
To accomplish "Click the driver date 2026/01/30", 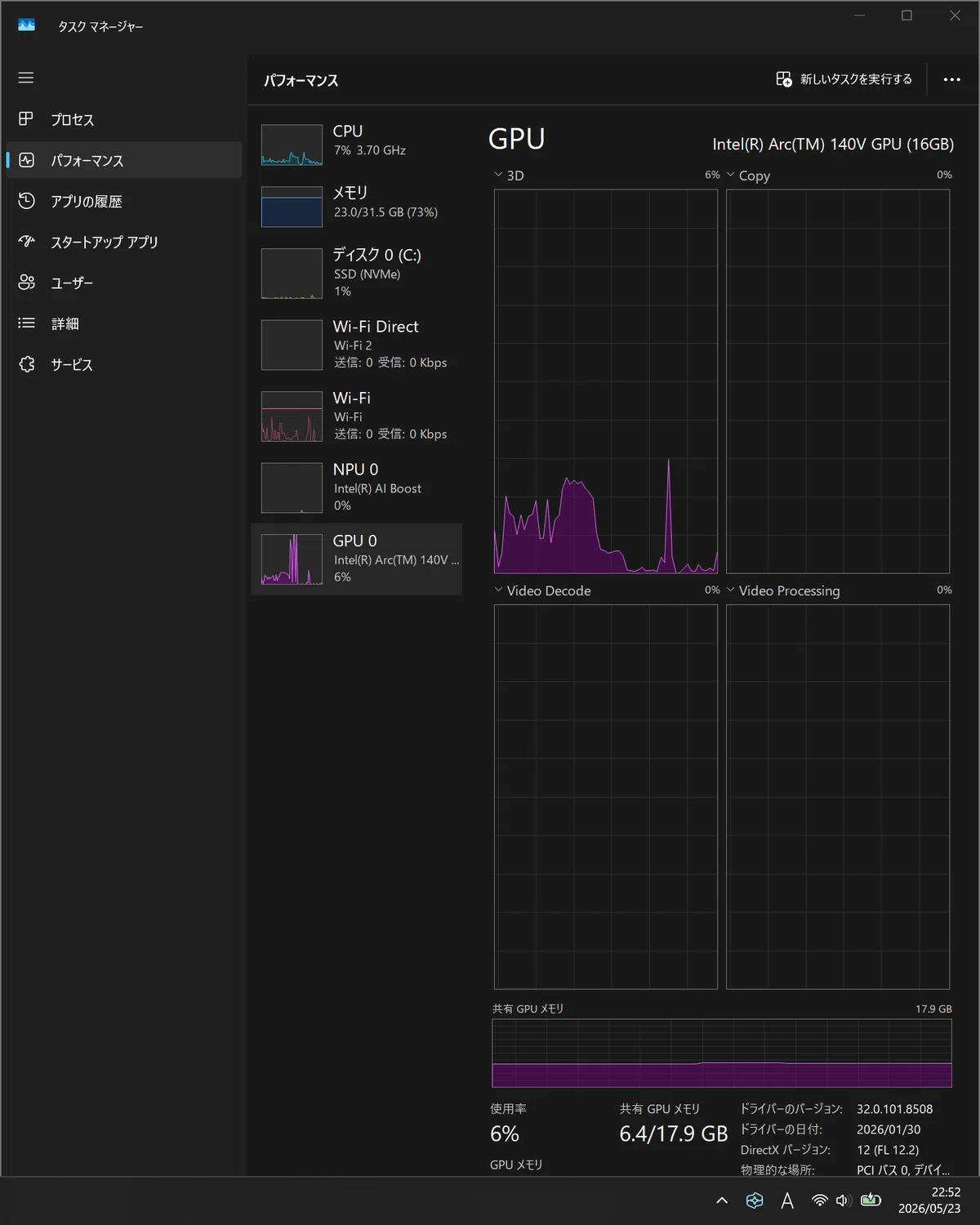I will (x=889, y=1129).
